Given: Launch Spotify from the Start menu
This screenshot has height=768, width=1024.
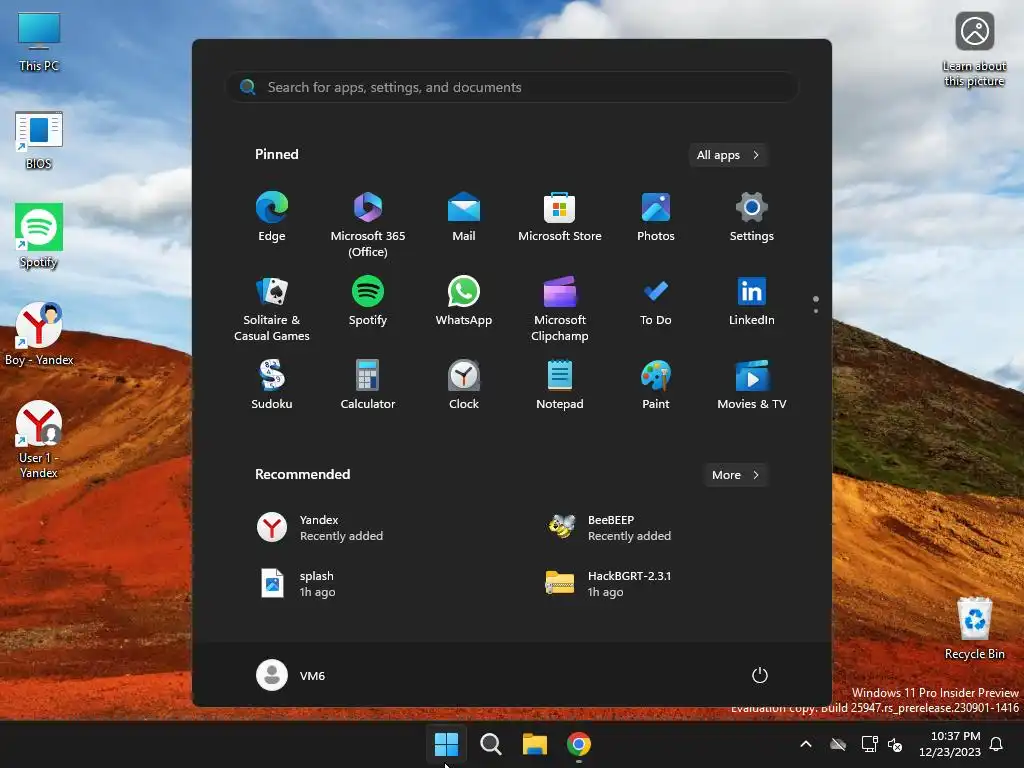Looking at the screenshot, I should [368, 301].
